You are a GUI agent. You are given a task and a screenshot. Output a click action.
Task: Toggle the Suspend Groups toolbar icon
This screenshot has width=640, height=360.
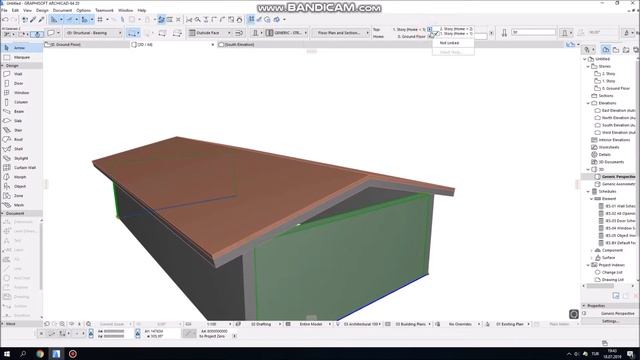click(161, 20)
